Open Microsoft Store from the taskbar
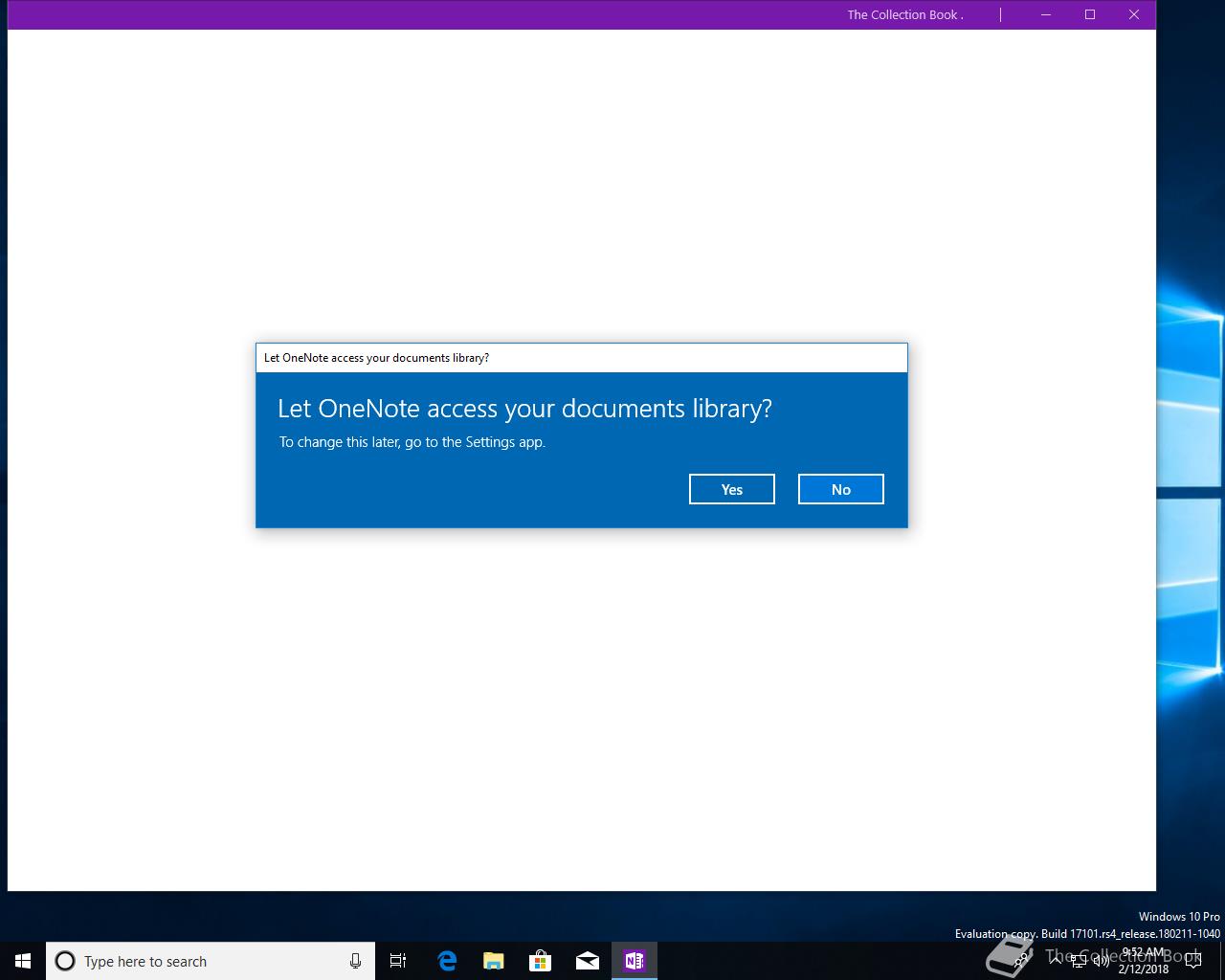The image size is (1225, 980). tap(540, 961)
